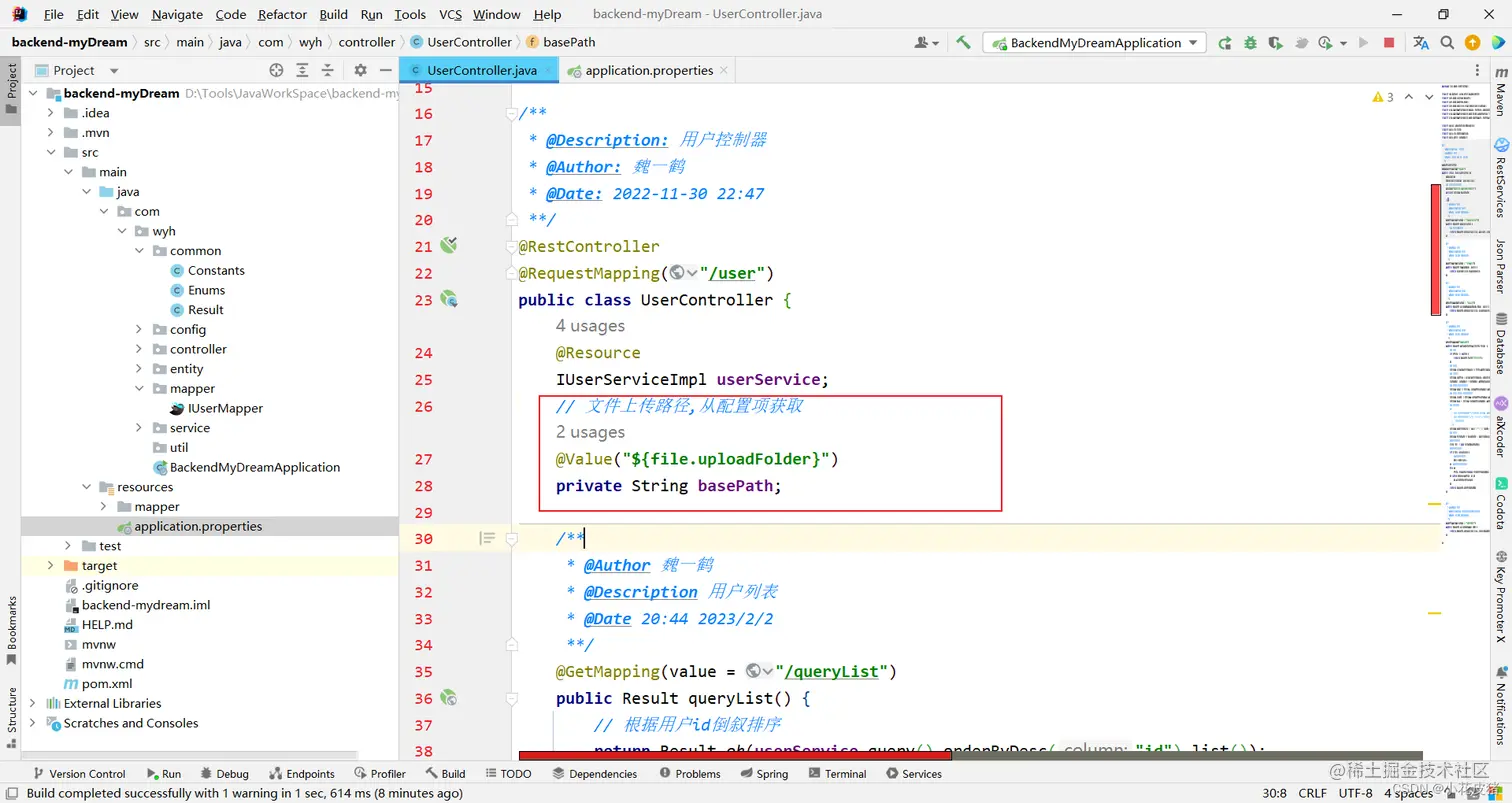
Task: Open Project panel gear settings
Action: [x=361, y=70]
